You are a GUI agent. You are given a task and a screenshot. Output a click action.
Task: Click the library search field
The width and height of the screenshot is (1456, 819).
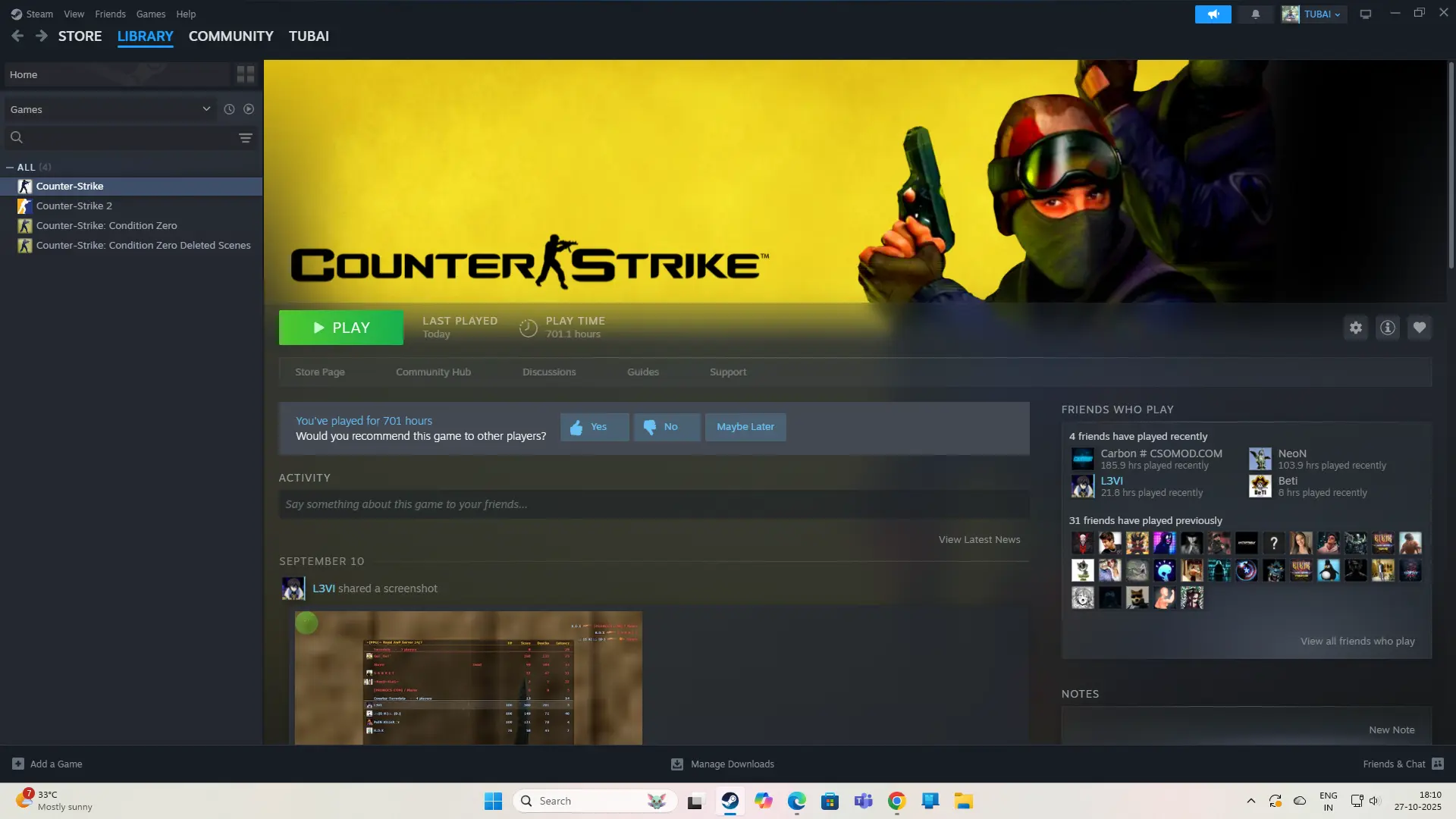coord(130,137)
